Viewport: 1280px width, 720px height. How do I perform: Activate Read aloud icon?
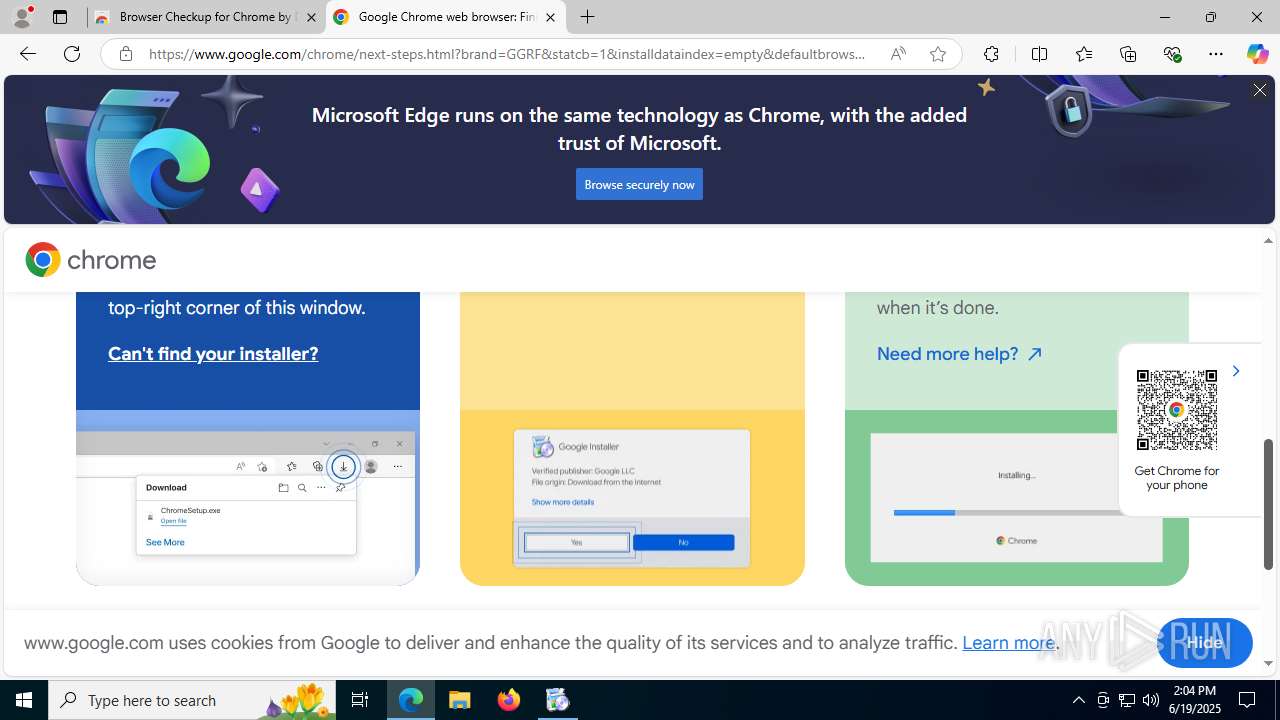tap(898, 54)
